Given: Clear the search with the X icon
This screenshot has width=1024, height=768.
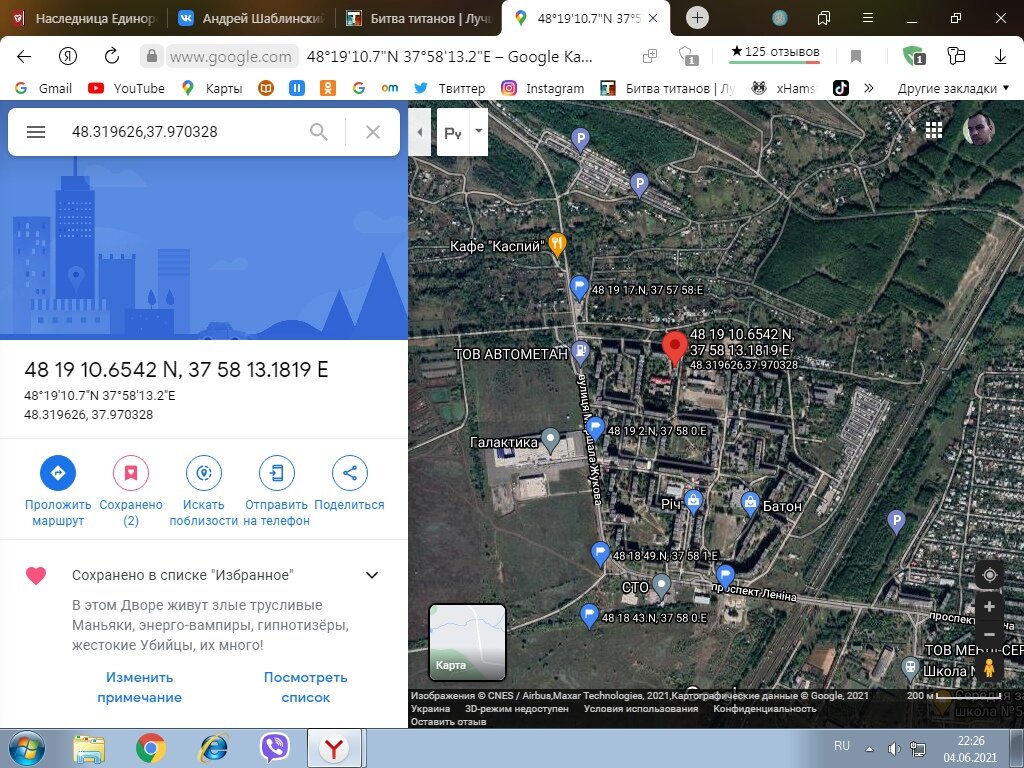Looking at the screenshot, I should click(373, 132).
